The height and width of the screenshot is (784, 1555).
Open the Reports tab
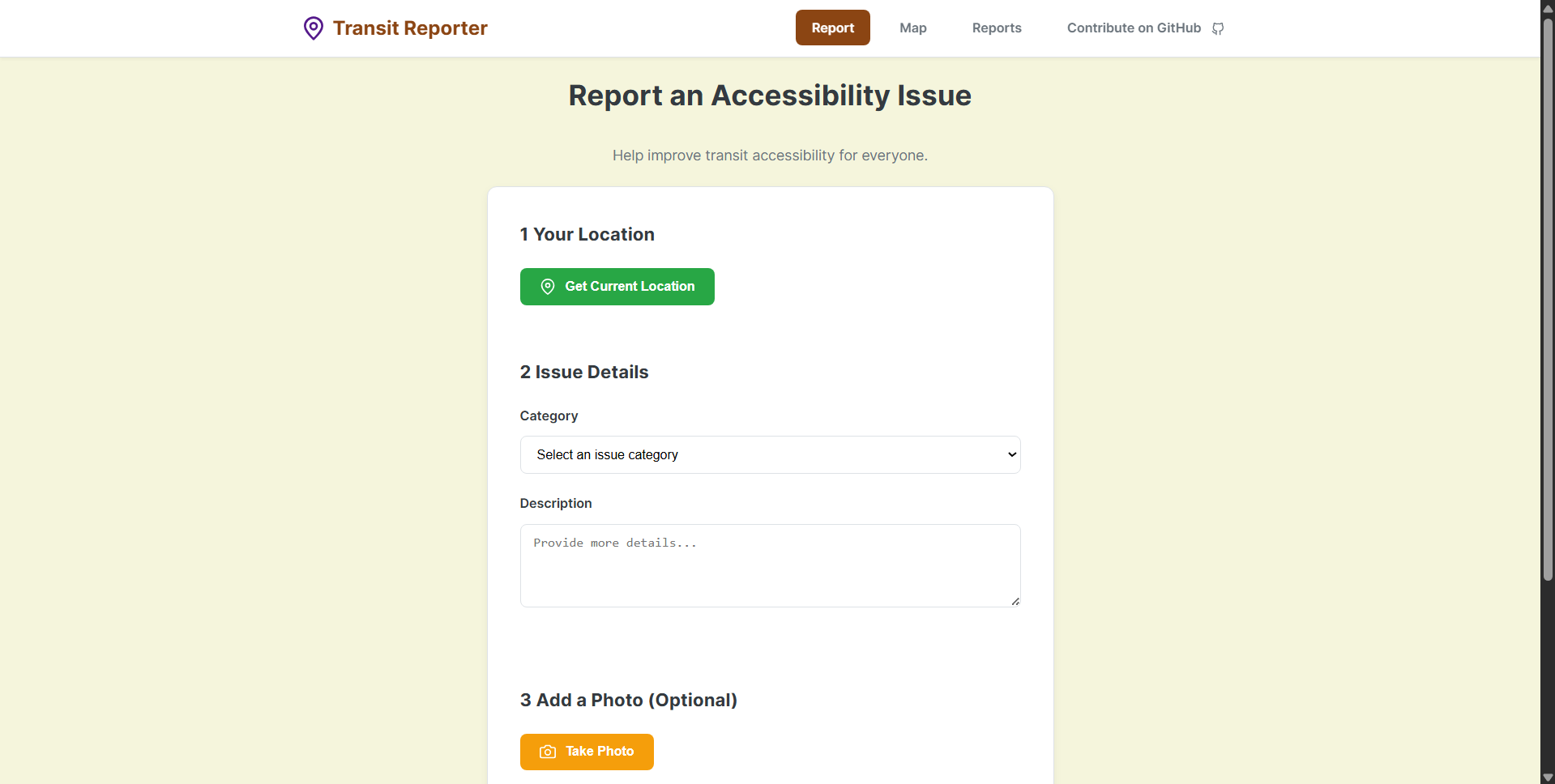(997, 28)
